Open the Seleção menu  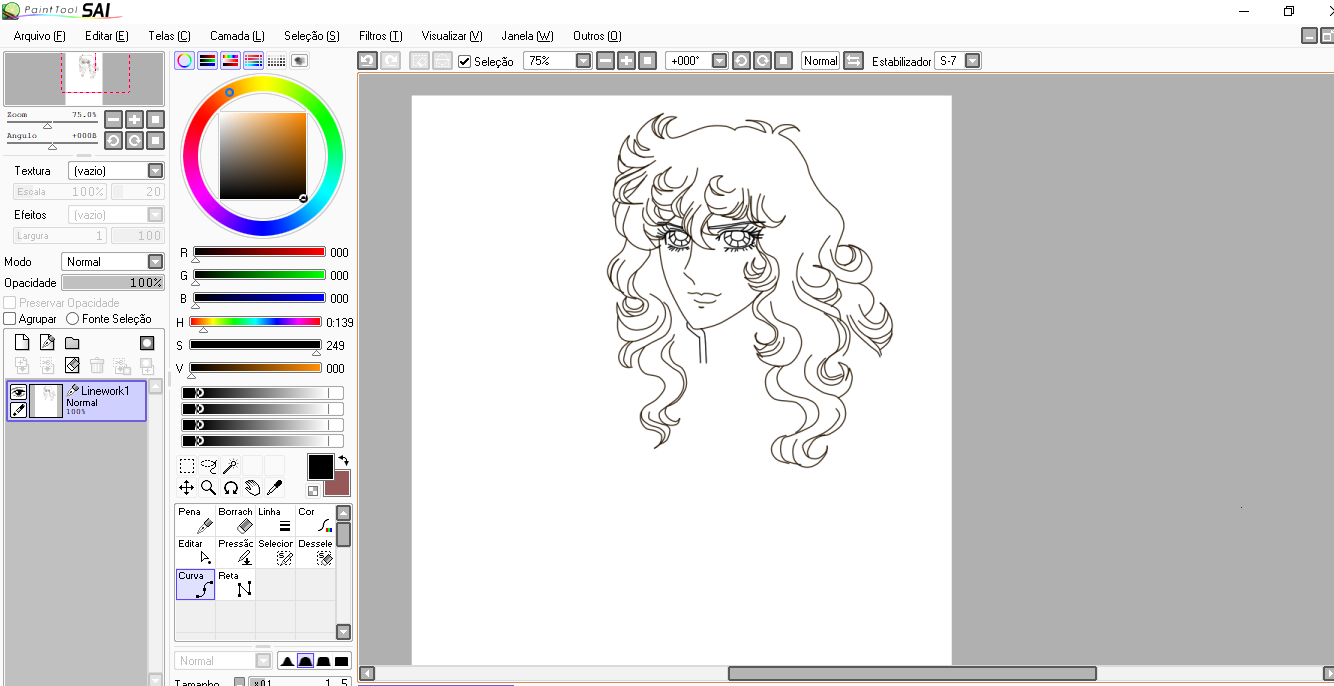click(x=312, y=36)
